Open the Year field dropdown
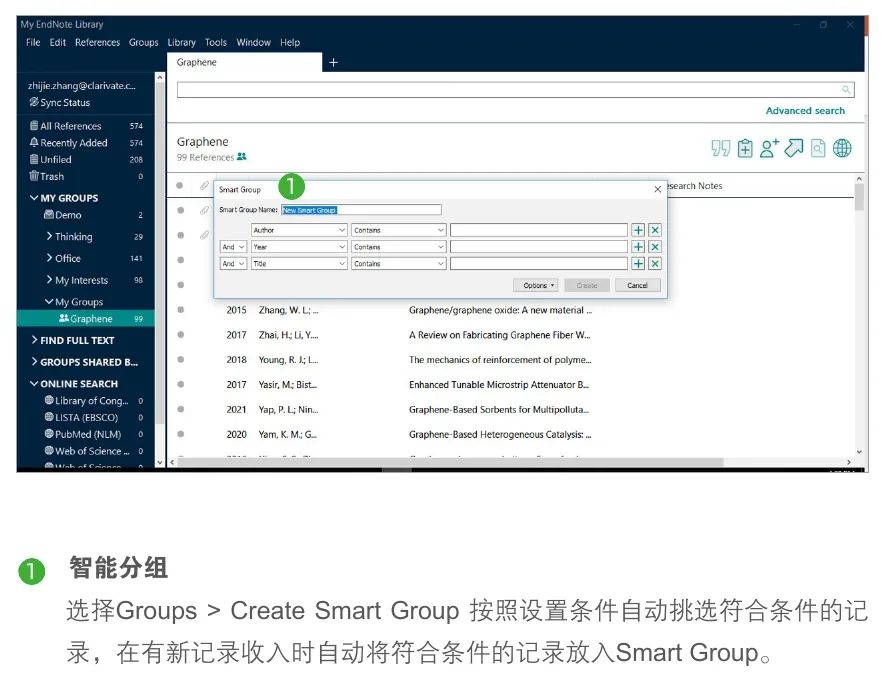Screen dimensions: 887x689 [299, 247]
